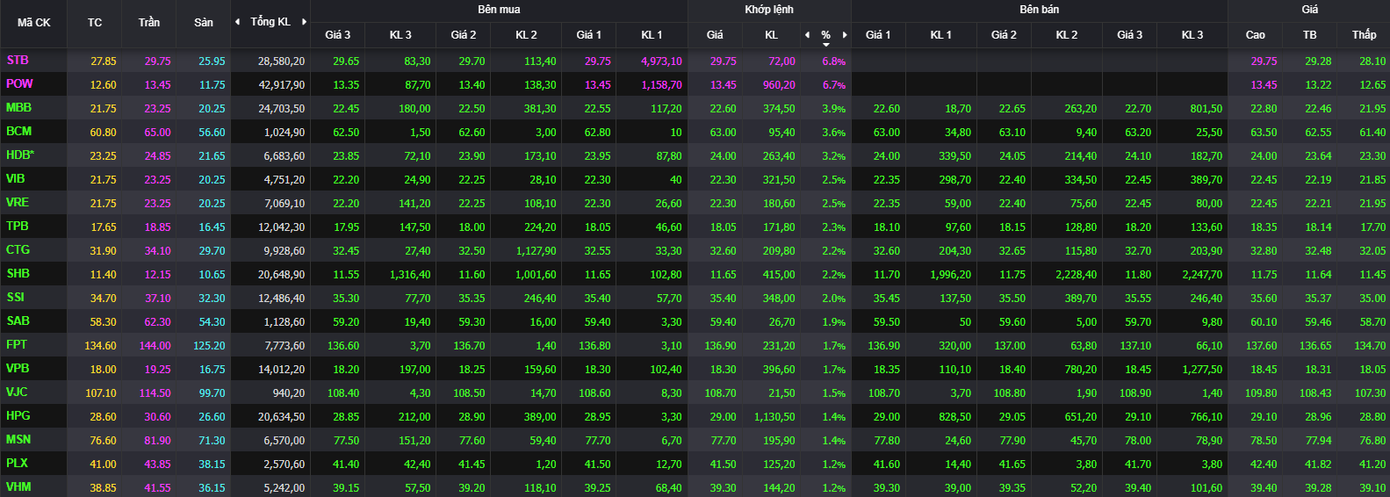The width and height of the screenshot is (1390, 497).
Task: Click the left arrow beside Tổng KL
Action: point(237,22)
